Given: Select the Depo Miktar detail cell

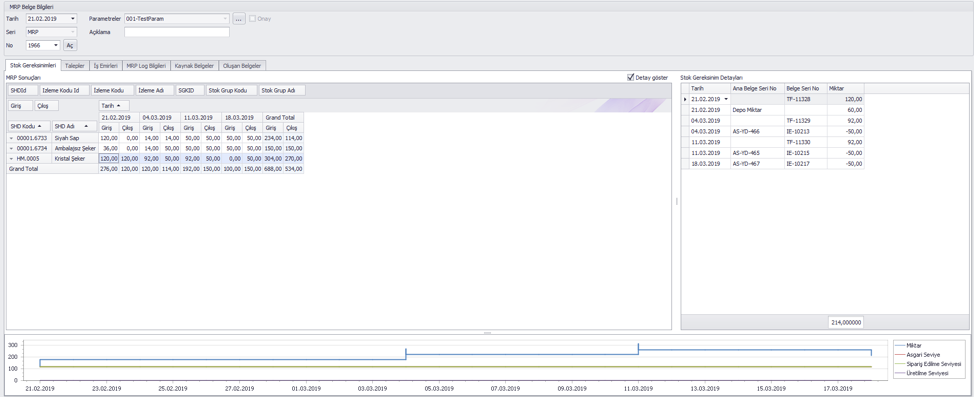Looking at the screenshot, I should [757, 109].
